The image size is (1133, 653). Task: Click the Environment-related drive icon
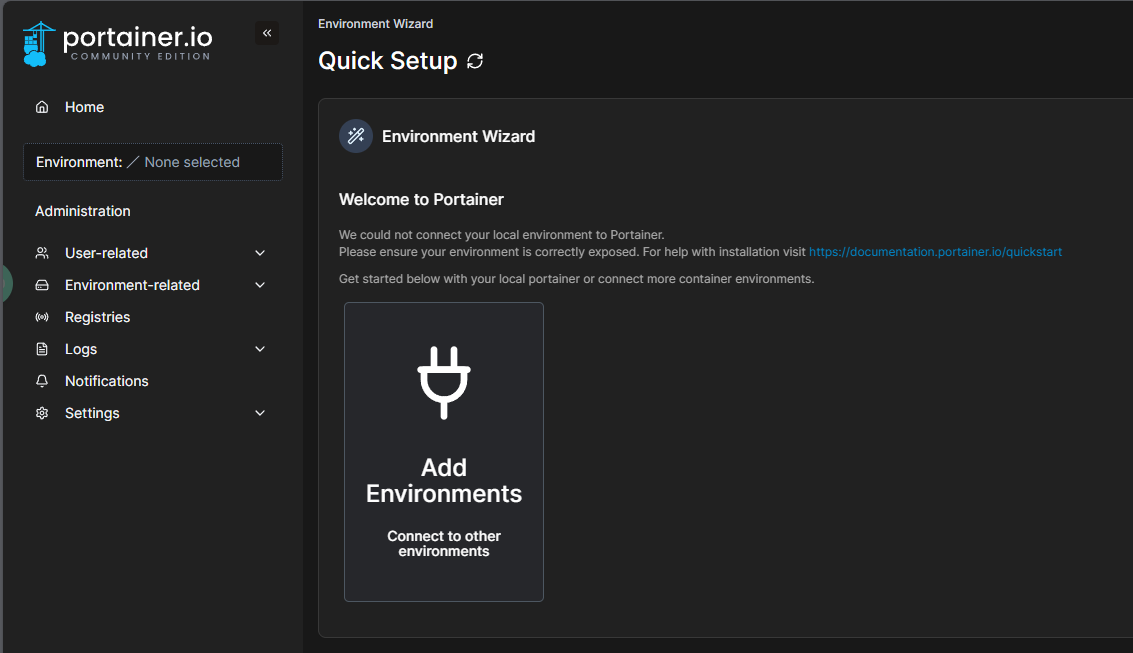pyautogui.click(x=42, y=285)
